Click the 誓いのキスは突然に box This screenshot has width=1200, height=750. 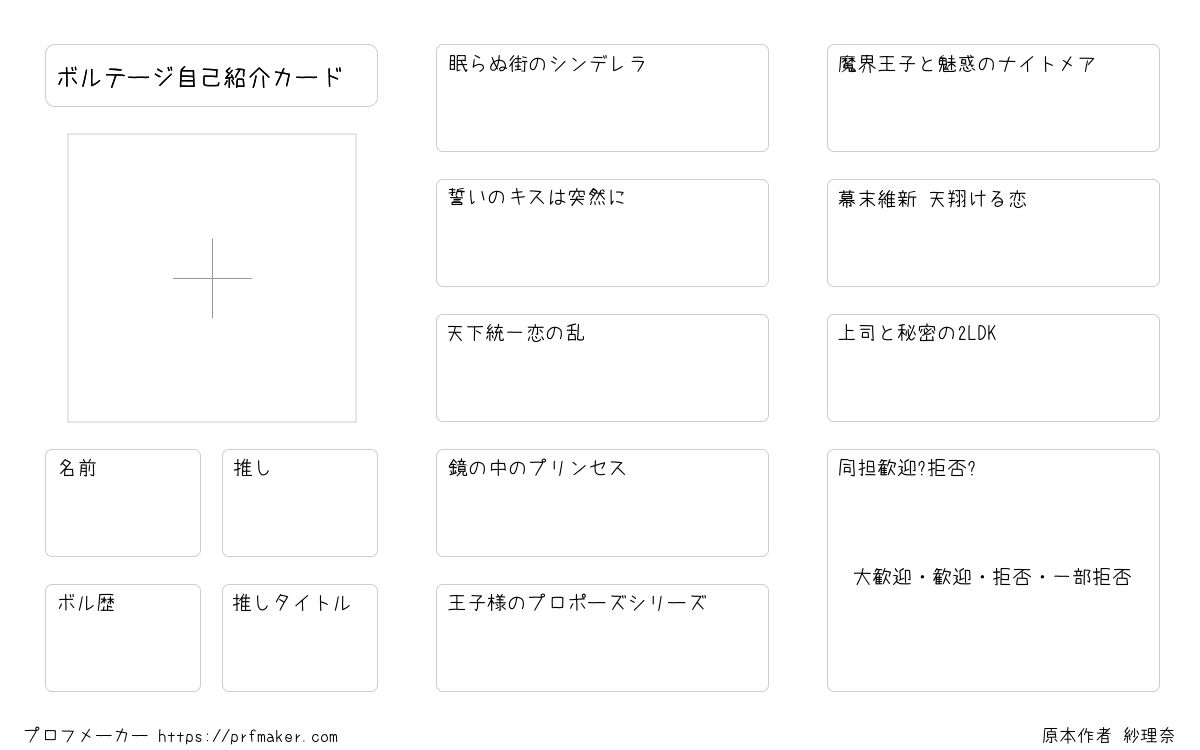pos(602,233)
